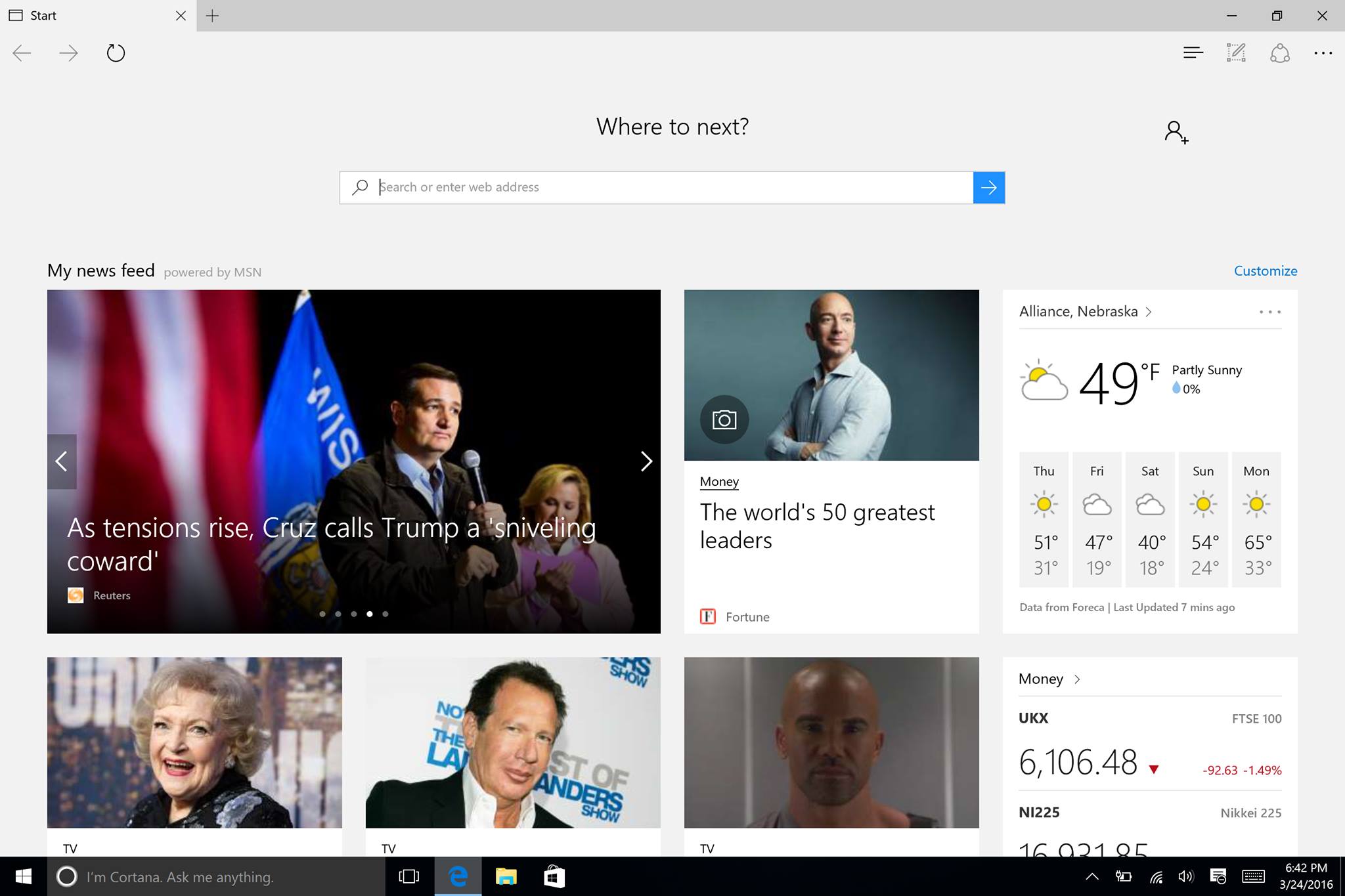Viewport: 1345px width, 896px height.
Task: Select Monday forecast tile
Action: coord(1256,519)
